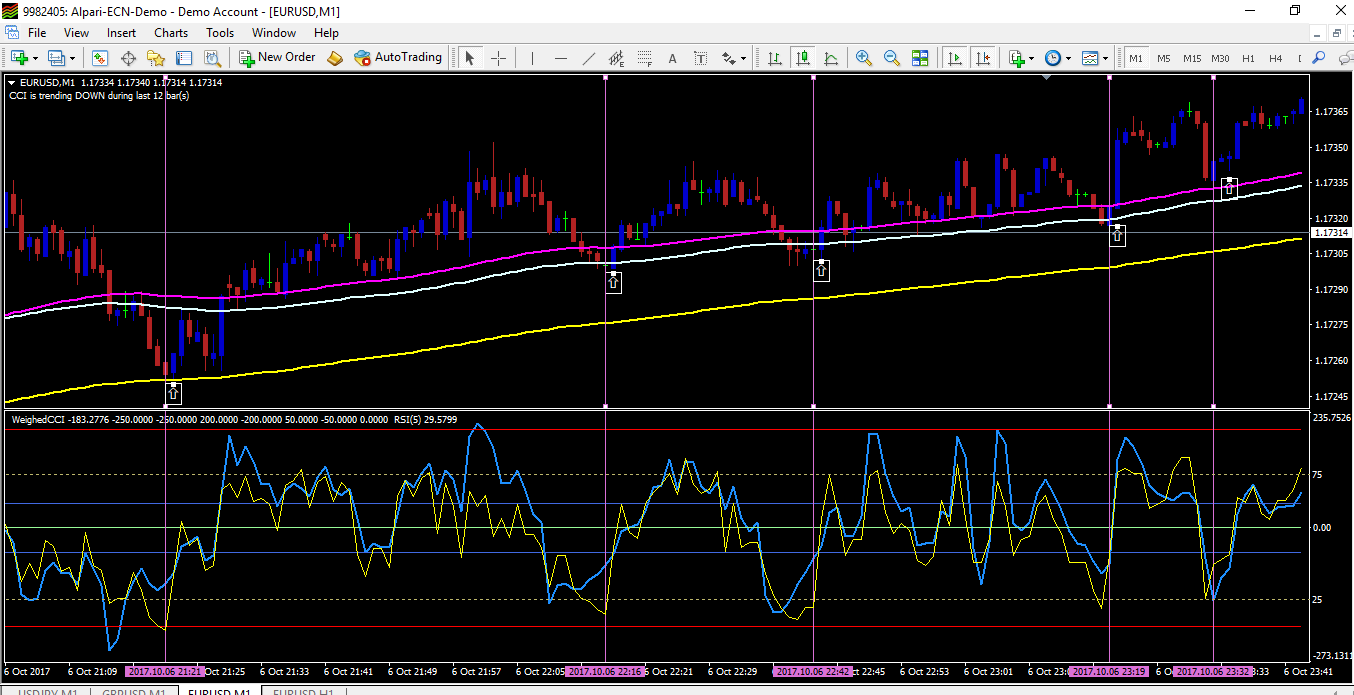Click the zoom in magnifier
Screen dimensions: 1354x695
pos(864,58)
